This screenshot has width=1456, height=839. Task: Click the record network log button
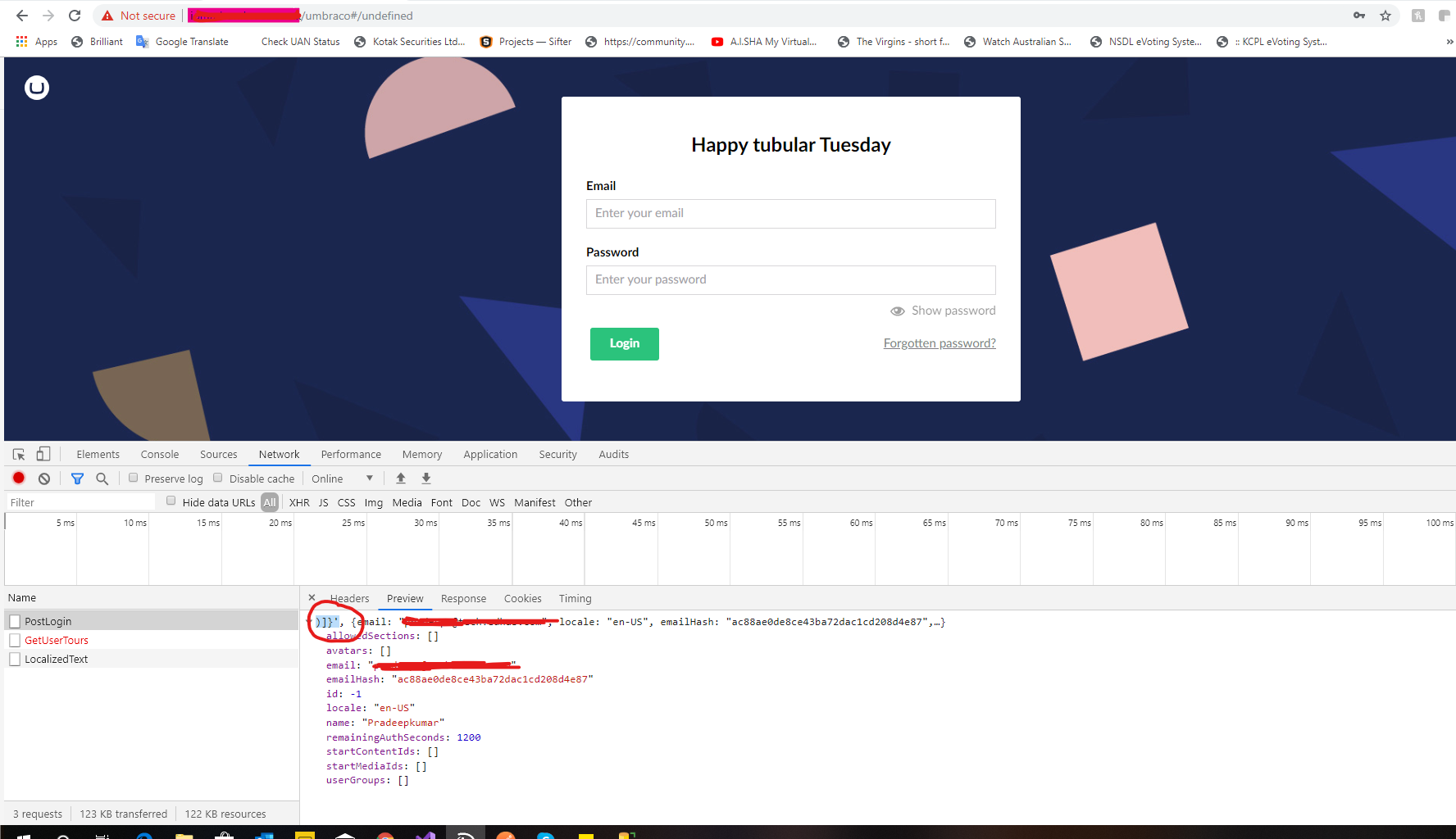pyautogui.click(x=19, y=478)
